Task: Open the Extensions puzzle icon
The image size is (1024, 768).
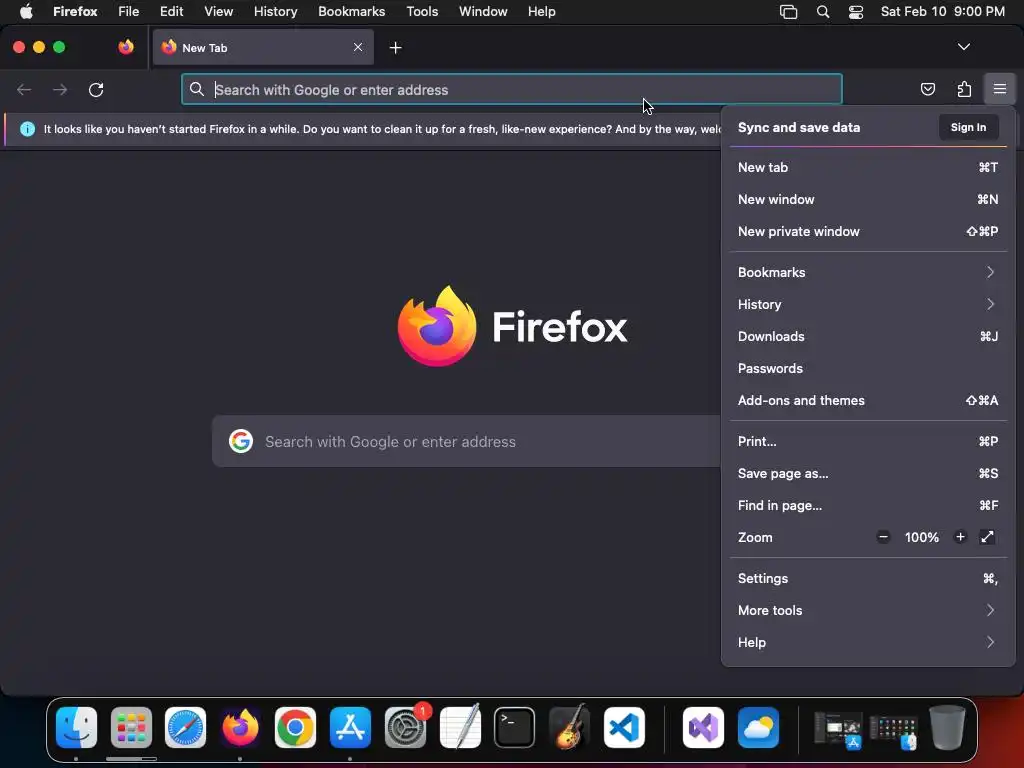Action: tap(964, 89)
